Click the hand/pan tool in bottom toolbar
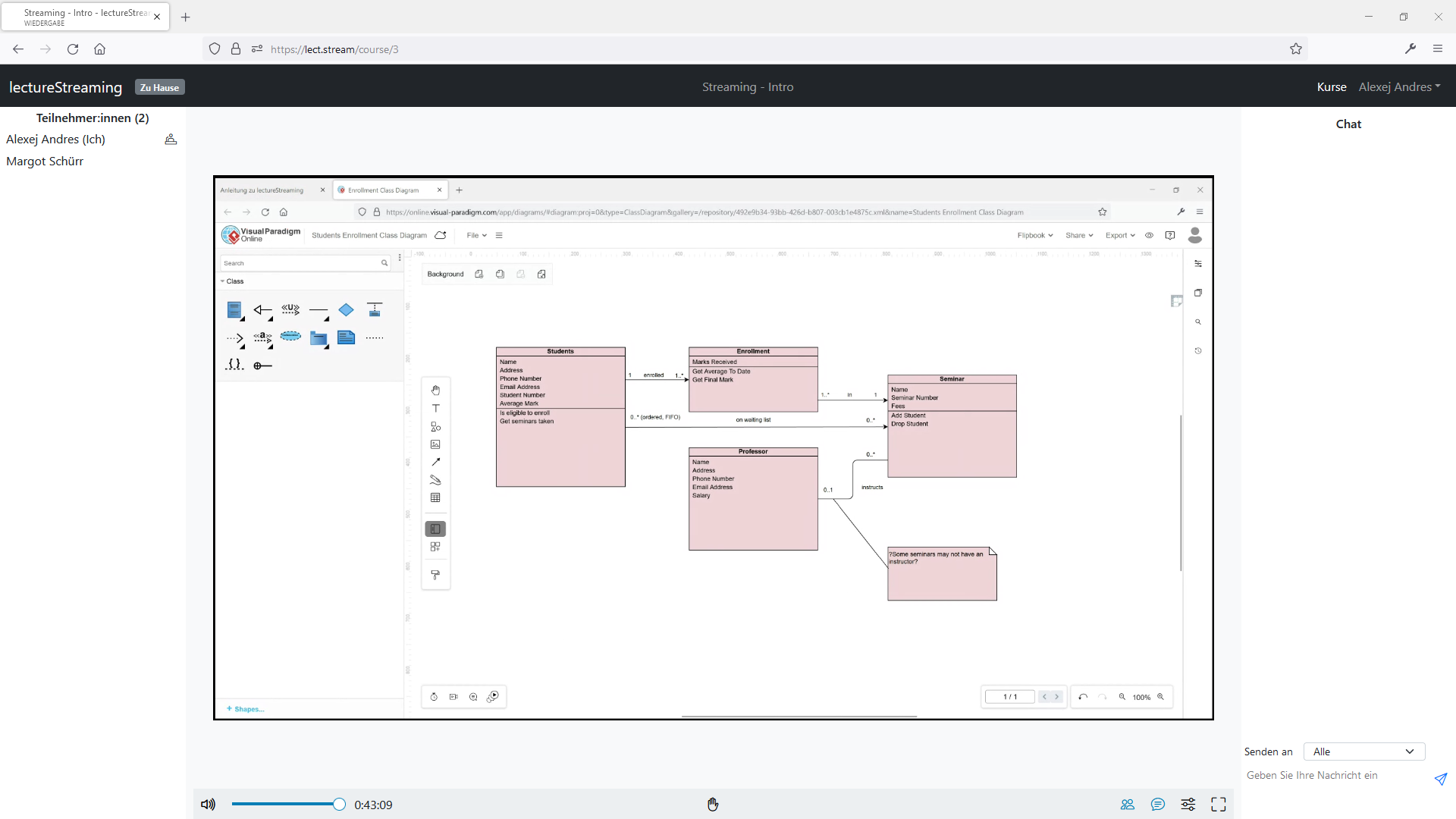Image resolution: width=1456 pixels, height=819 pixels. coord(713,804)
